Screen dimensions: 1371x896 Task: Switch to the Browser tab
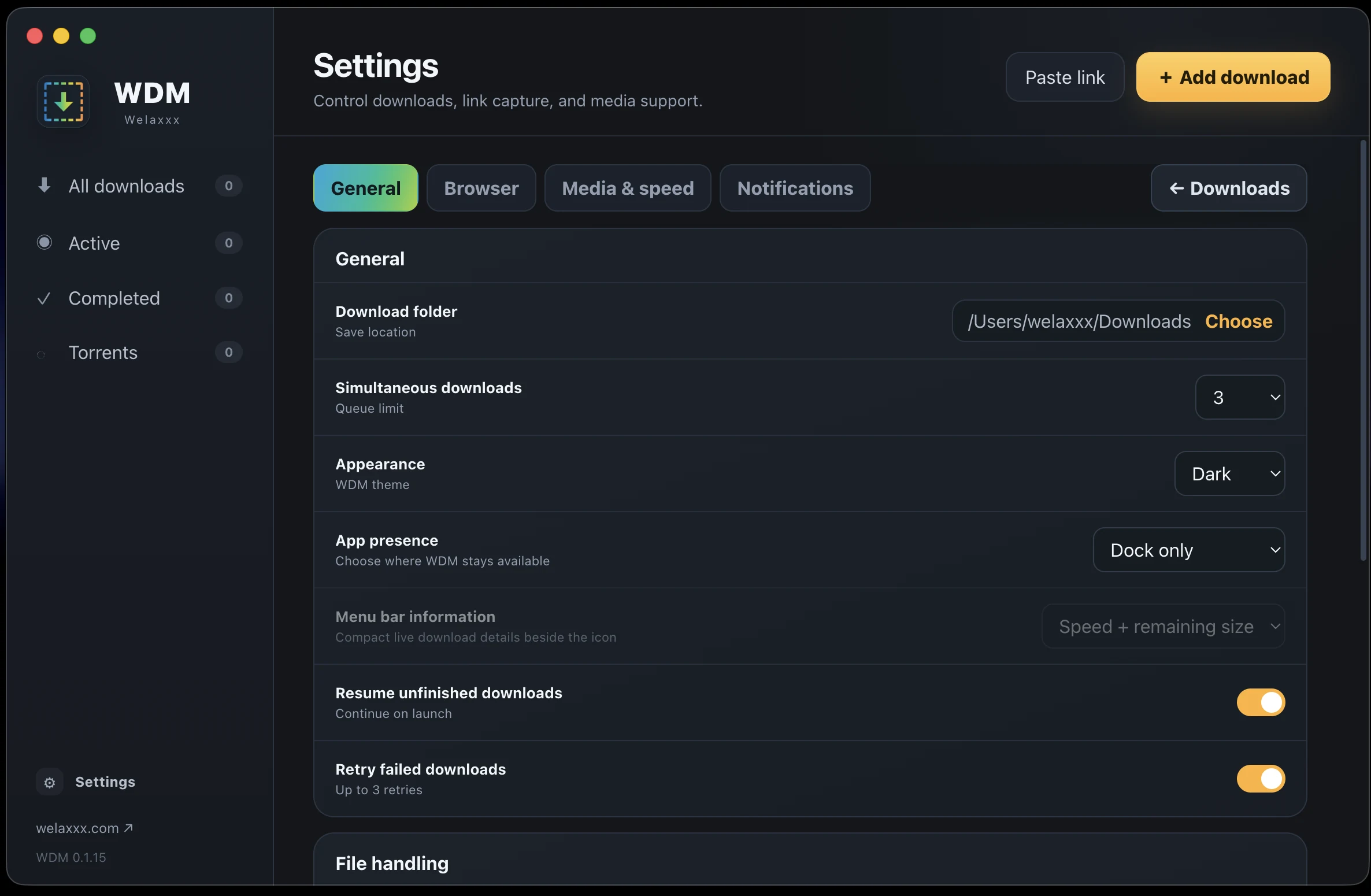pyautogui.click(x=481, y=188)
